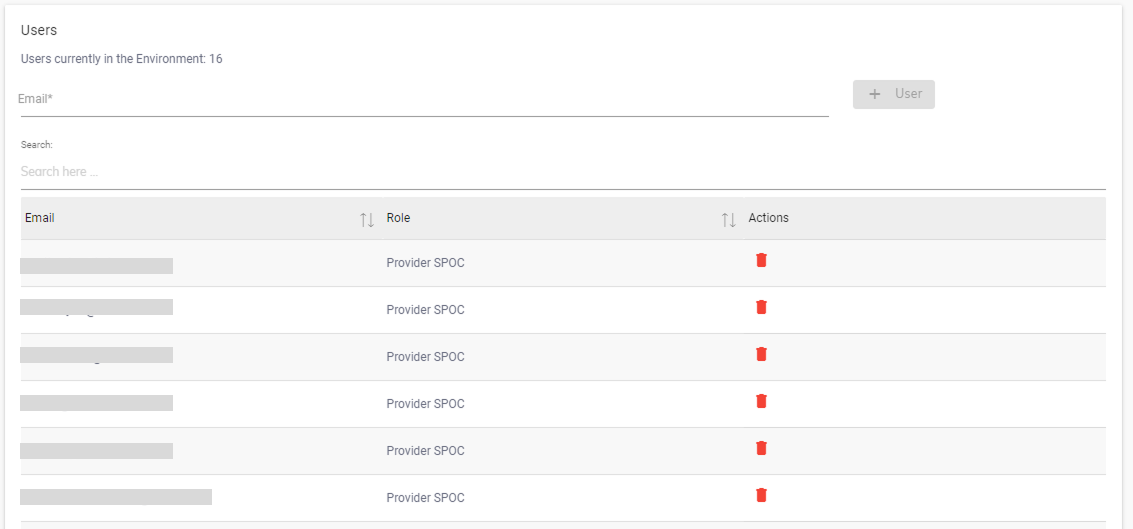Click the trash icon in the second row

coord(761,307)
